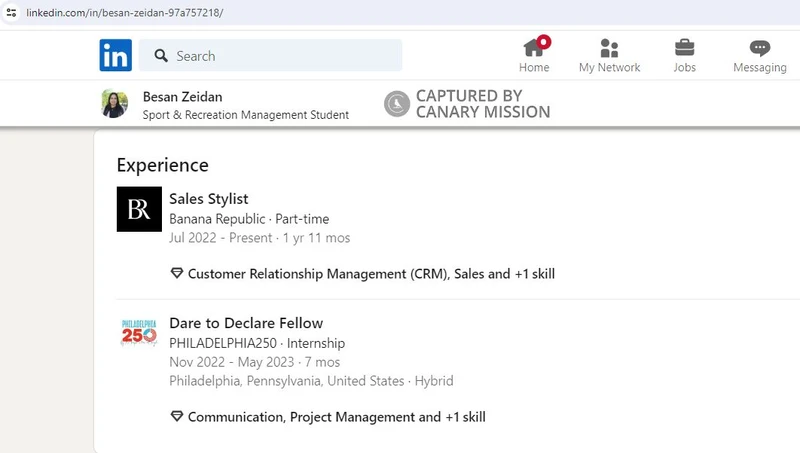Click the site settings icon in the address bar
Screen dimensions: 800x453
click(11, 12)
